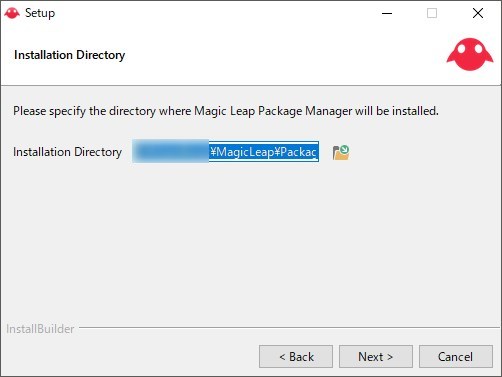The image size is (502, 377).
Task: Click the highlighted ¥MagicLeap¥Packac path text
Action: (x=263, y=152)
